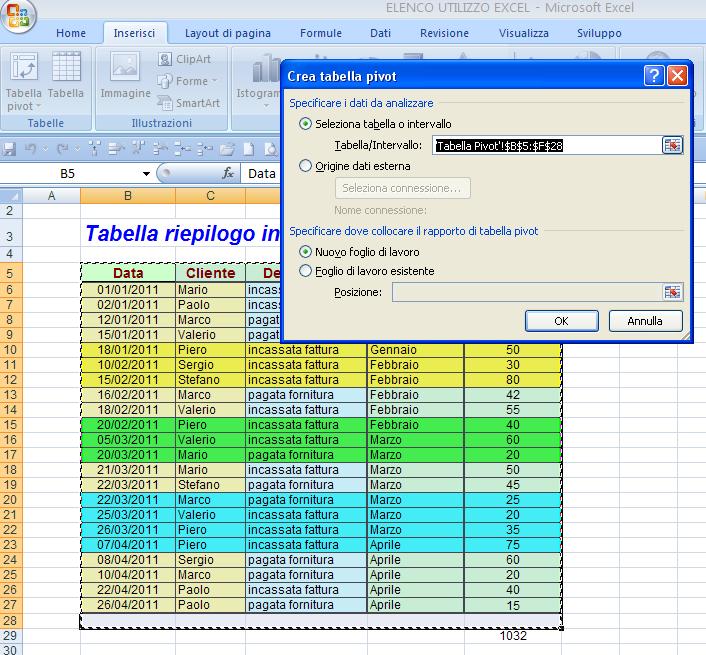Viewport: 706px width, 655px height.
Task: Click the 'Tabella riepilogo' title cell
Action: click(x=182, y=233)
